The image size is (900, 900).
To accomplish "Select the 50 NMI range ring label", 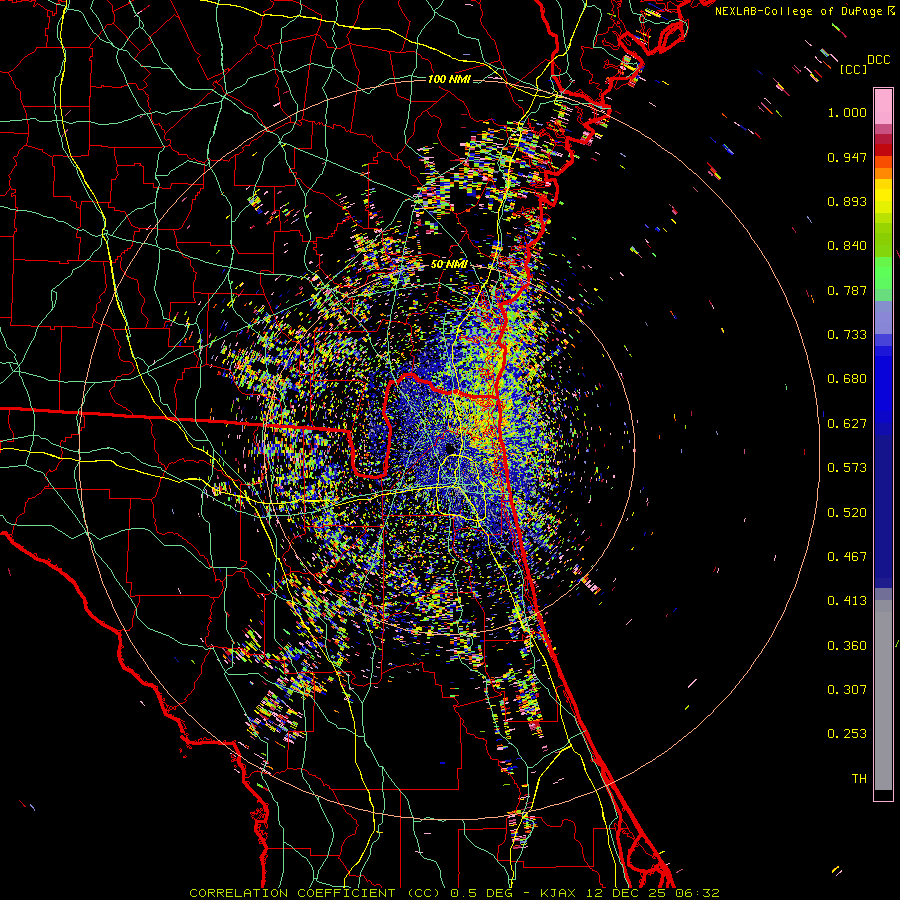I will point(449,265).
